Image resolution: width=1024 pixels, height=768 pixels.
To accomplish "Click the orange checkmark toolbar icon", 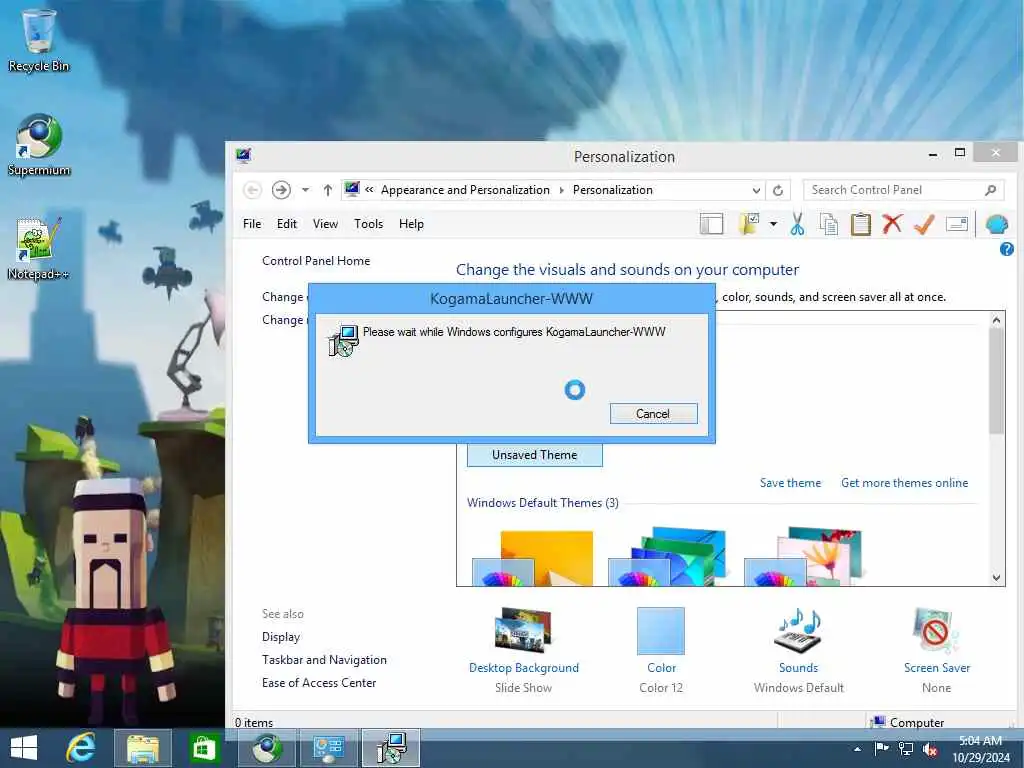I will click(924, 224).
